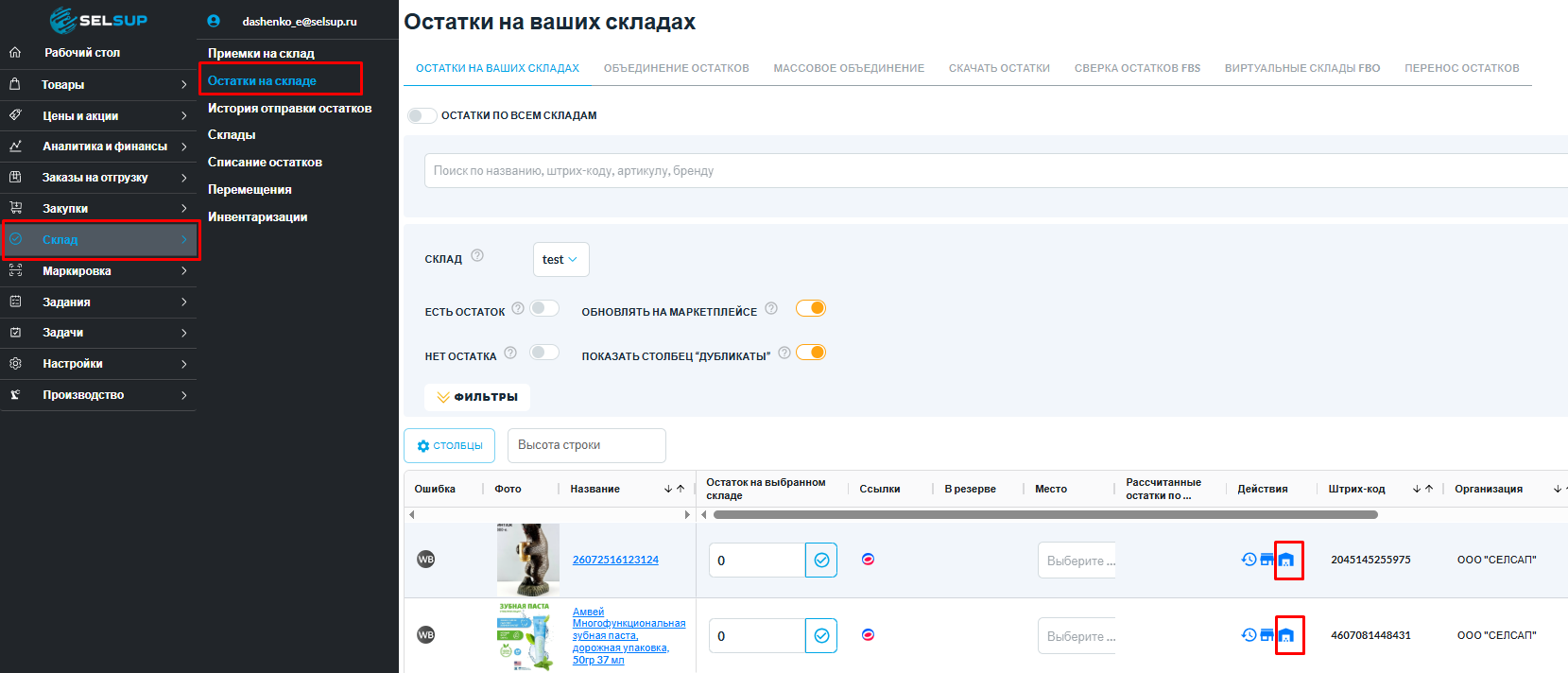Click the store icon in the second row
This screenshot has width=1568, height=673.
[x=1266, y=635]
